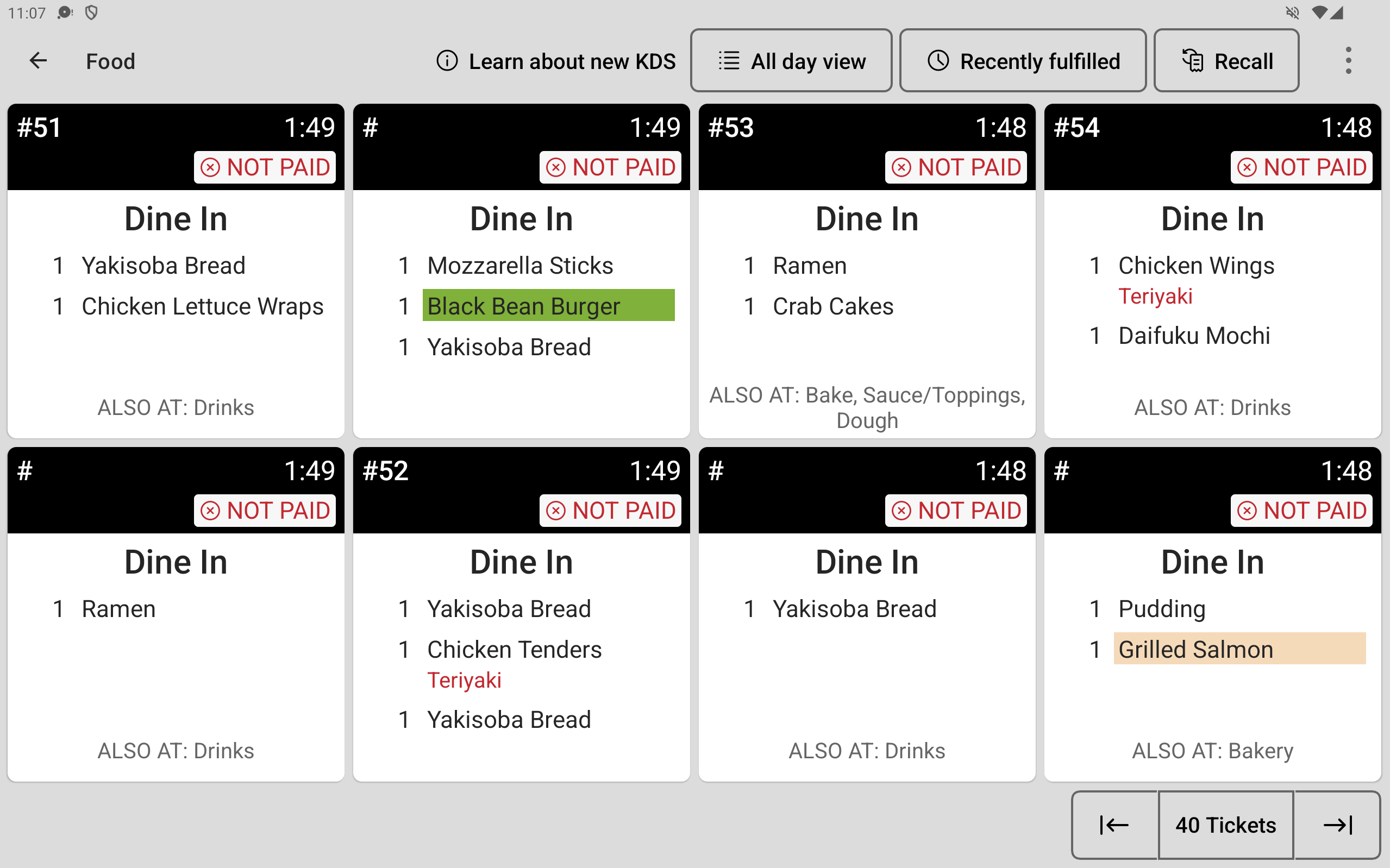The image size is (1390, 868).
Task: Select the 40 Tickets counter
Action: tap(1226, 825)
